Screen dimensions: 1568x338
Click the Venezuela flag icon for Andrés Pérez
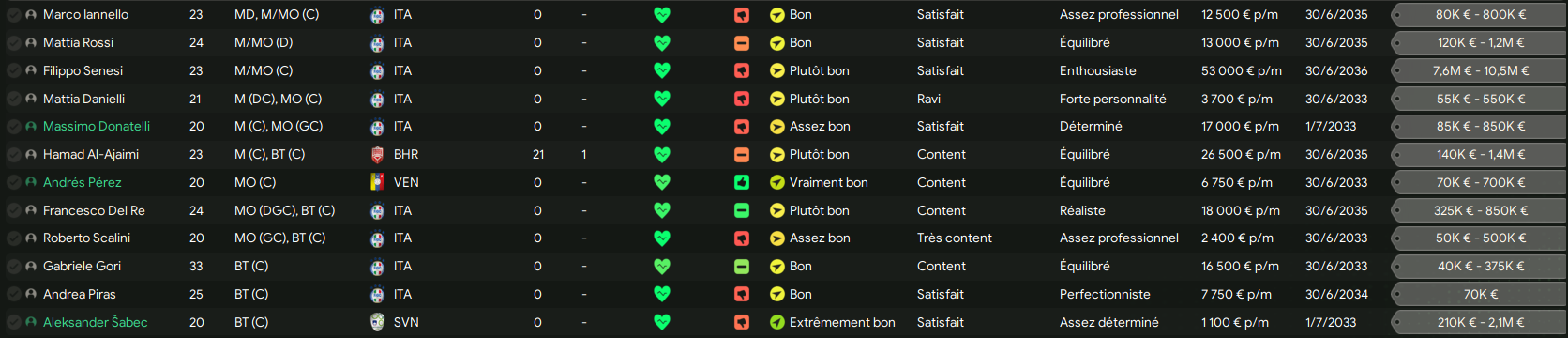(x=377, y=183)
